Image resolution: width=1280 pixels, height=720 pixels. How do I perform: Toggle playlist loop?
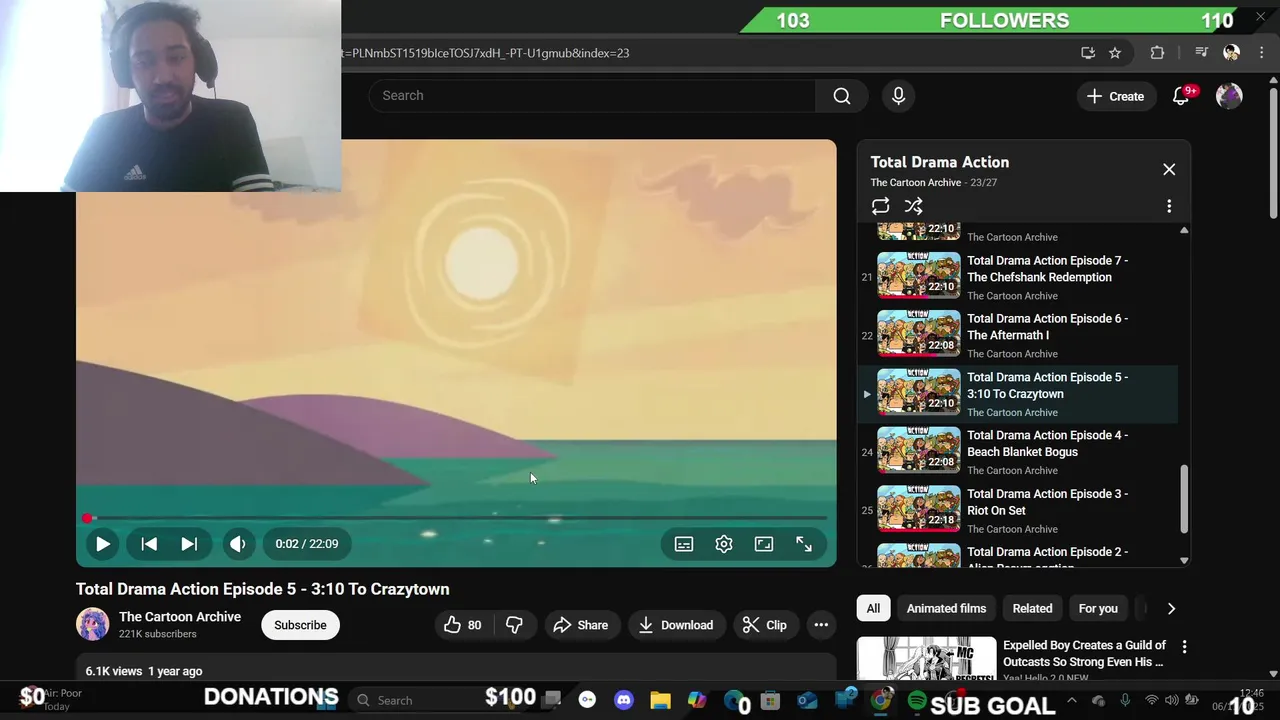880,206
